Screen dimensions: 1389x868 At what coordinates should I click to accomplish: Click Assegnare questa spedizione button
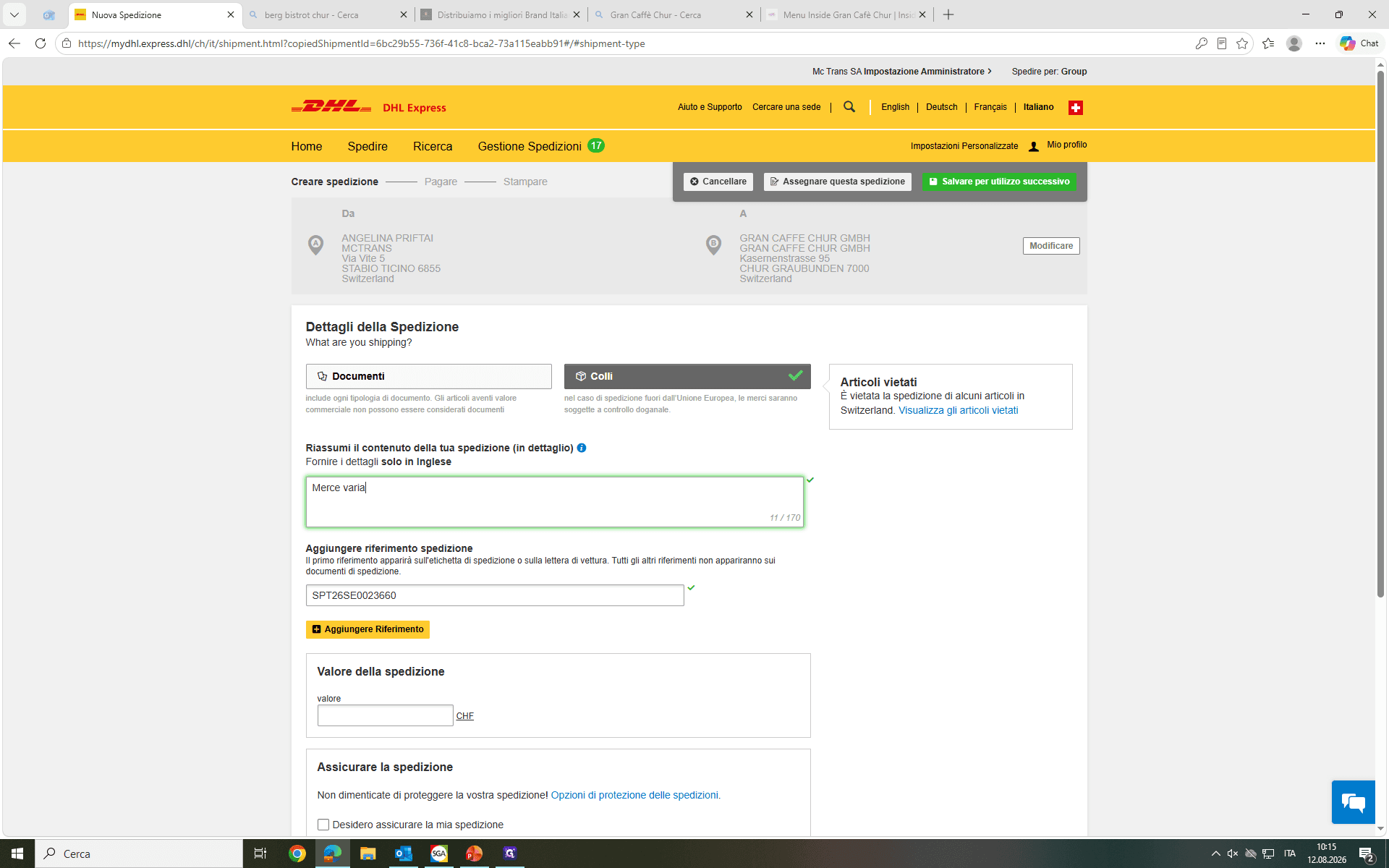click(x=837, y=182)
